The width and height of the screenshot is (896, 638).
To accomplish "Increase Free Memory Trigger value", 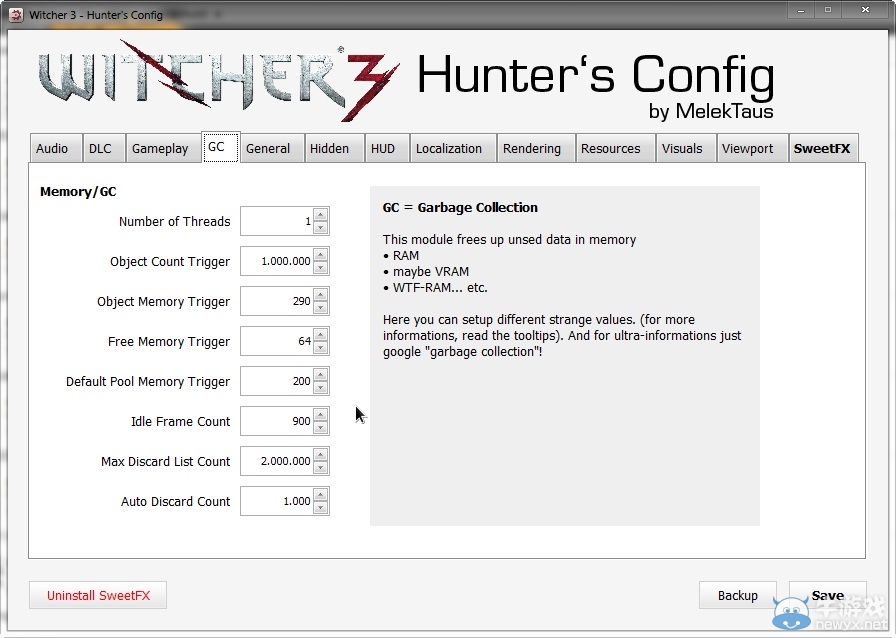I will tap(321, 335).
